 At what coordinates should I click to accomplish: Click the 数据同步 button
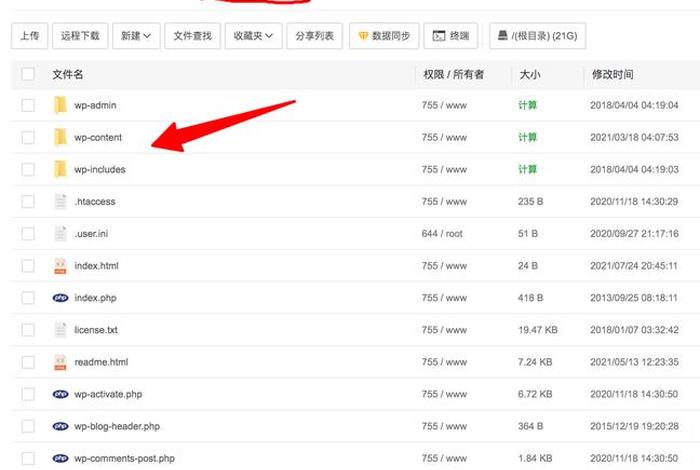[x=384, y=36]
